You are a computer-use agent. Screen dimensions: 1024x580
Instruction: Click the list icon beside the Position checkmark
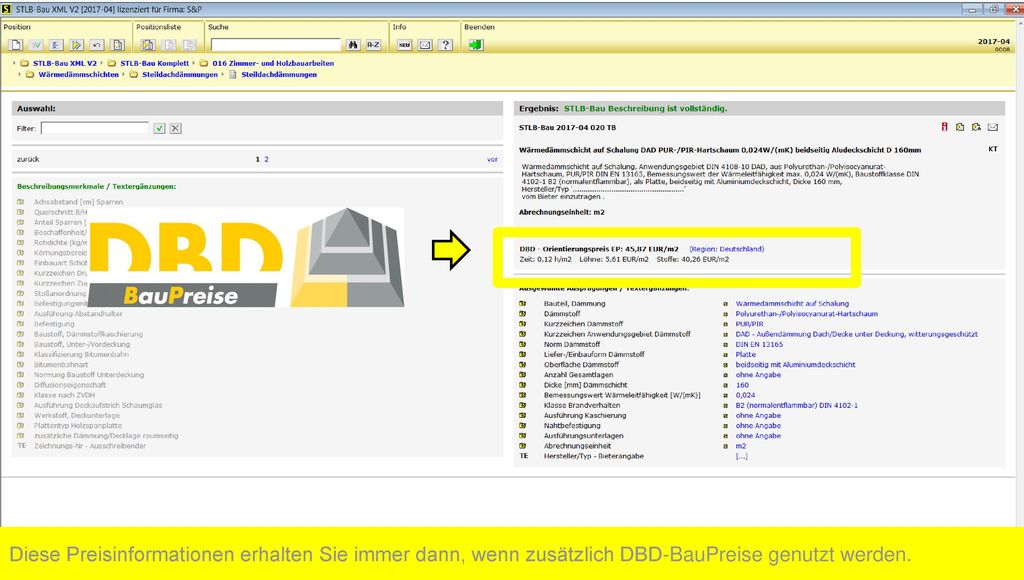pos(56,45)
